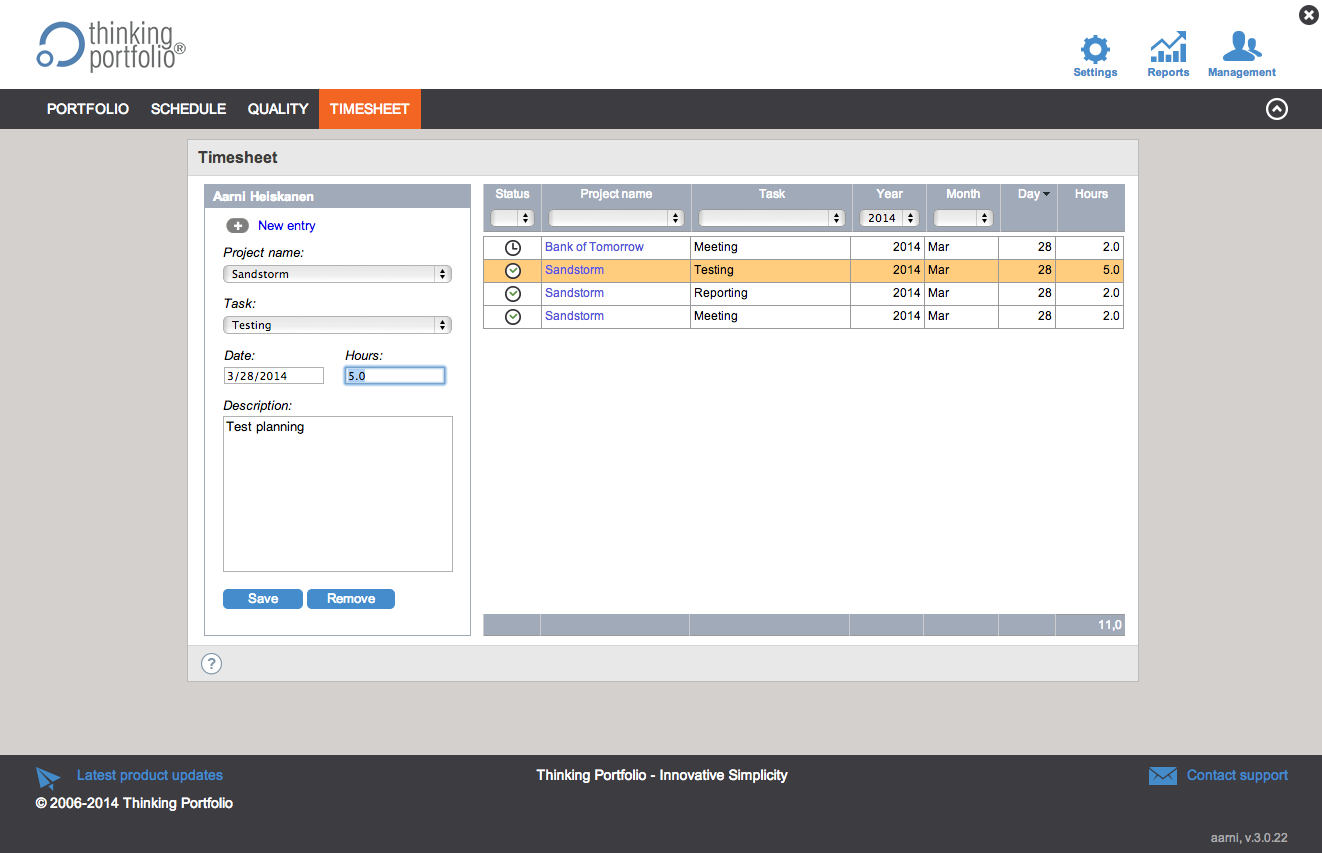Click the Hours column header
This screenshot has height=853, width=1322.
point(1091,194)
